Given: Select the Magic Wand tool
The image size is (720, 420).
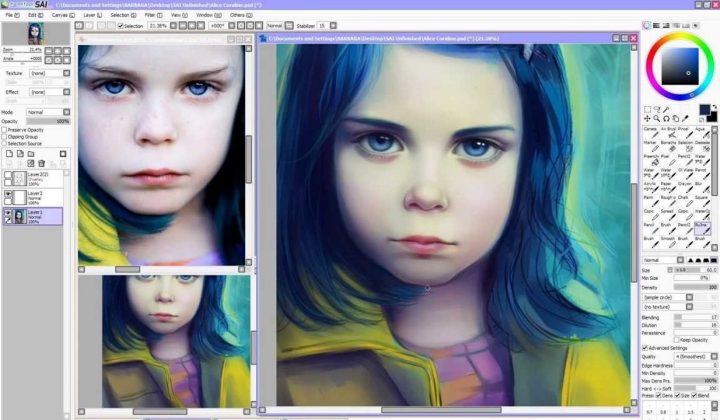Looking at the screenshot, I should 666,109.
